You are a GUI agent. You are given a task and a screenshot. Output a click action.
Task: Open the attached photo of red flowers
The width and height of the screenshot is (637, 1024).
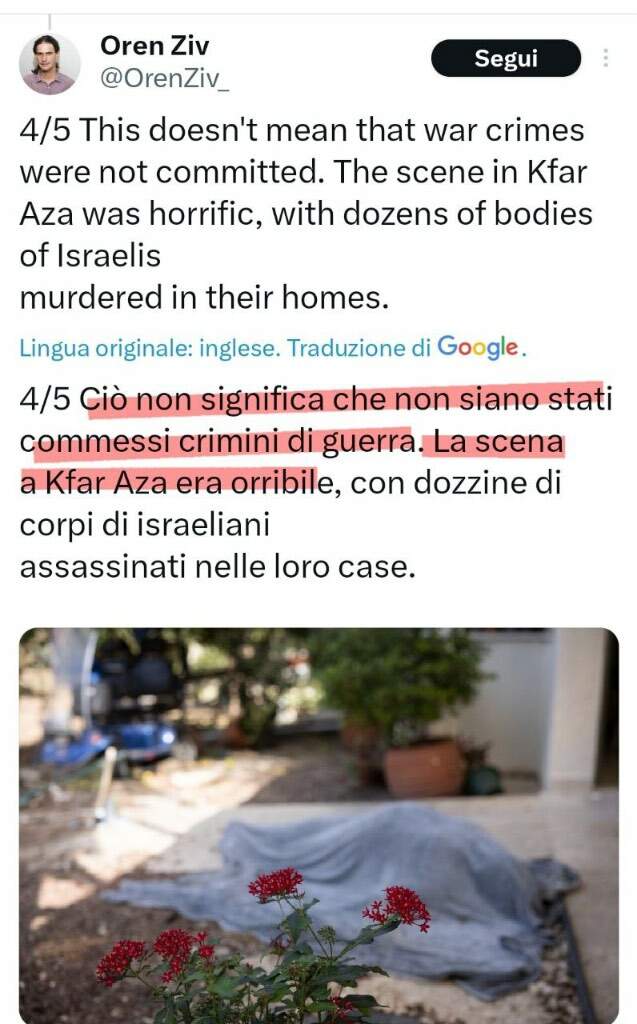point(319,825)
